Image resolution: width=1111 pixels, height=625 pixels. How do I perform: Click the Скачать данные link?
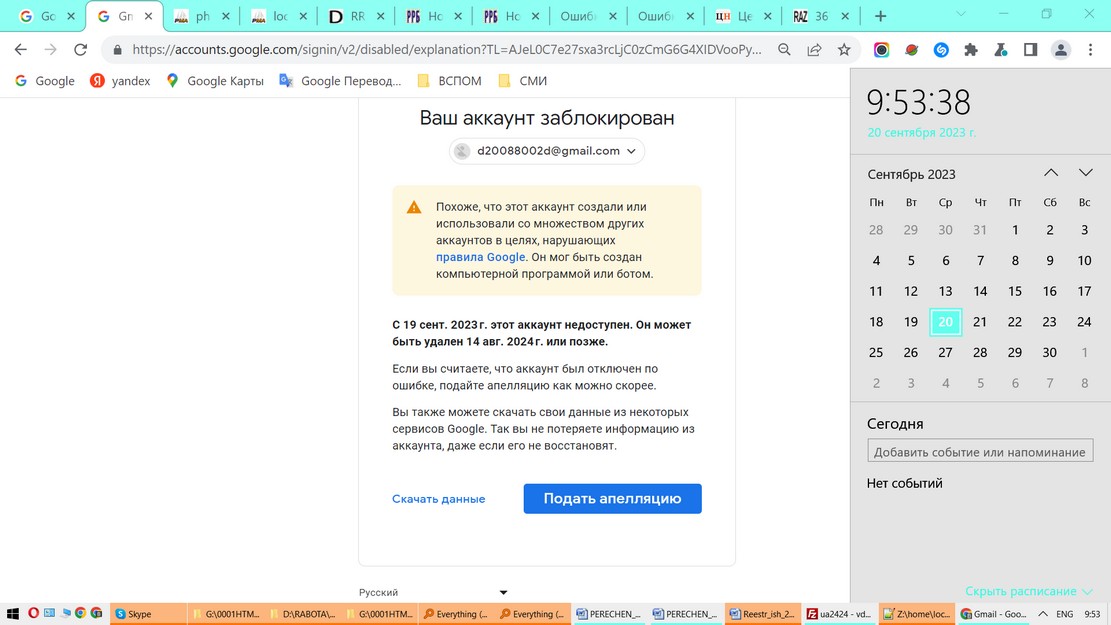click(439, 499)
